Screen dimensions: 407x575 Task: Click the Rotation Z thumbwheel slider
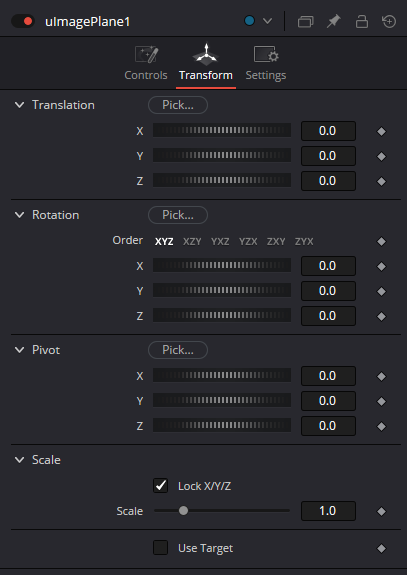click(x=222, y=315)
